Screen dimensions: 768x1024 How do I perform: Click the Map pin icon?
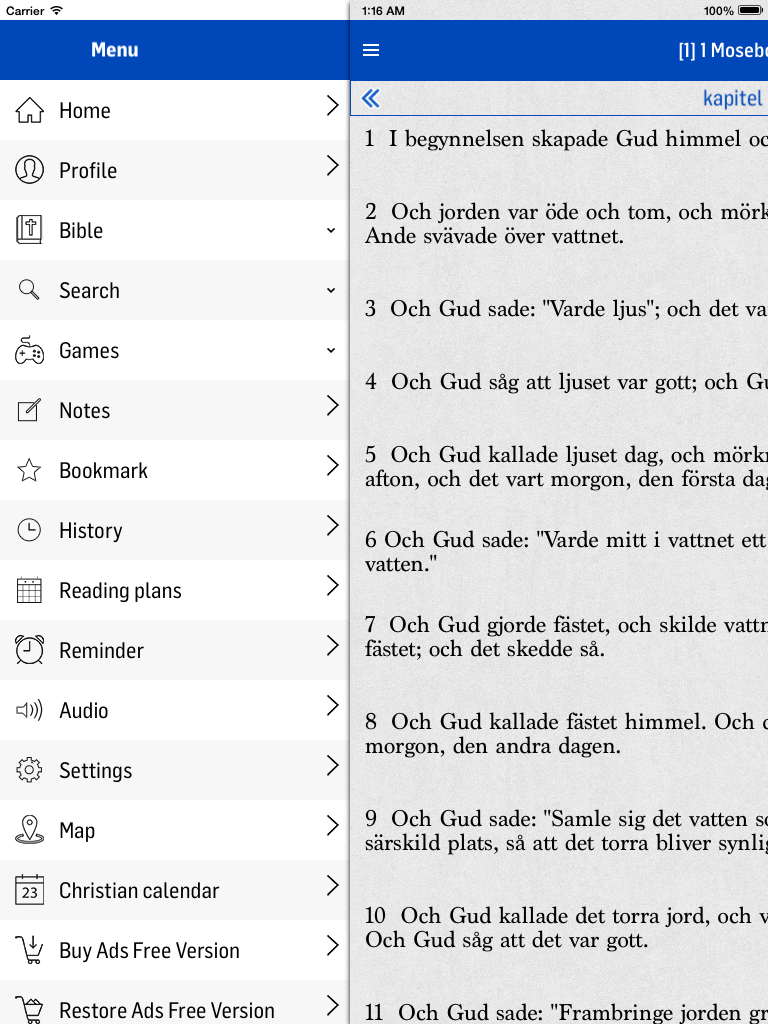click(x=30, y=830)
